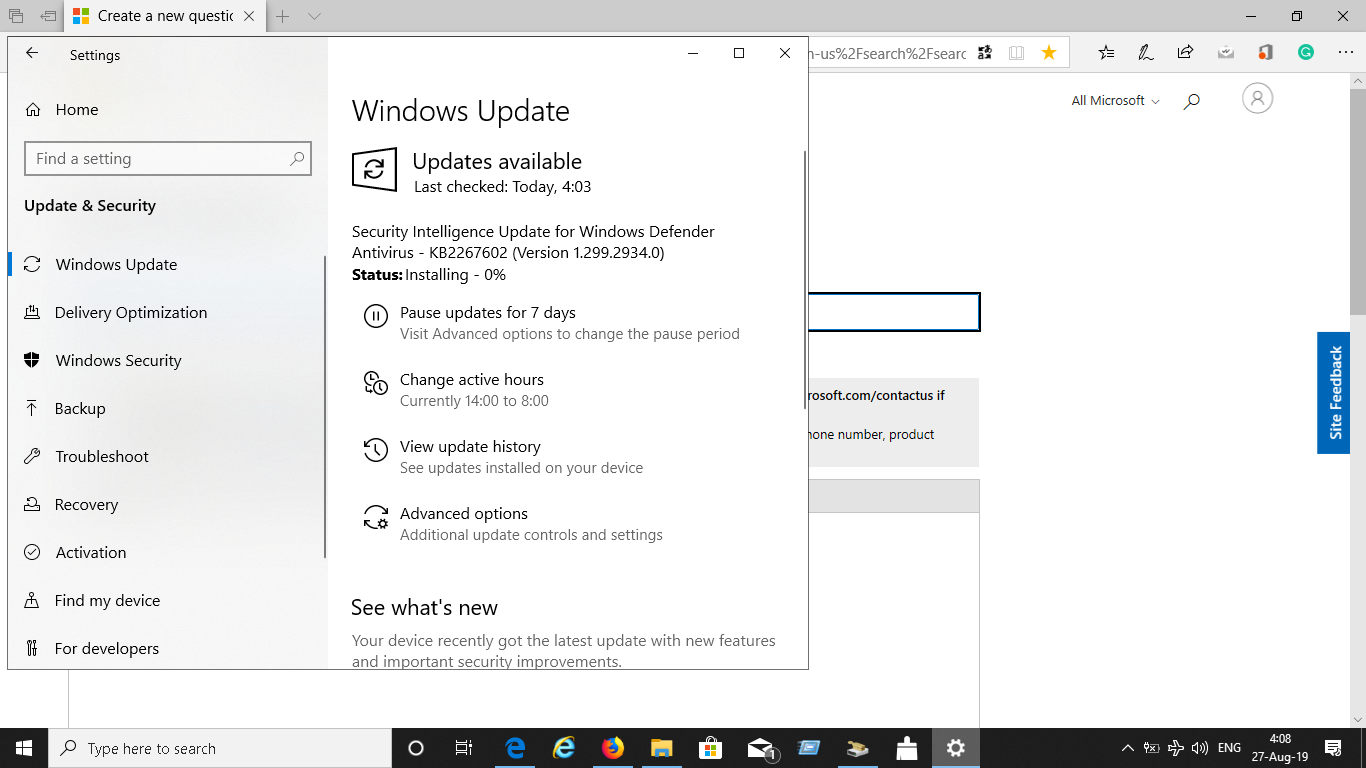This screenshot has height=768, width=1366.
Task: Toggle Edge reading view book icon
Action: [x=1017, y=53]
